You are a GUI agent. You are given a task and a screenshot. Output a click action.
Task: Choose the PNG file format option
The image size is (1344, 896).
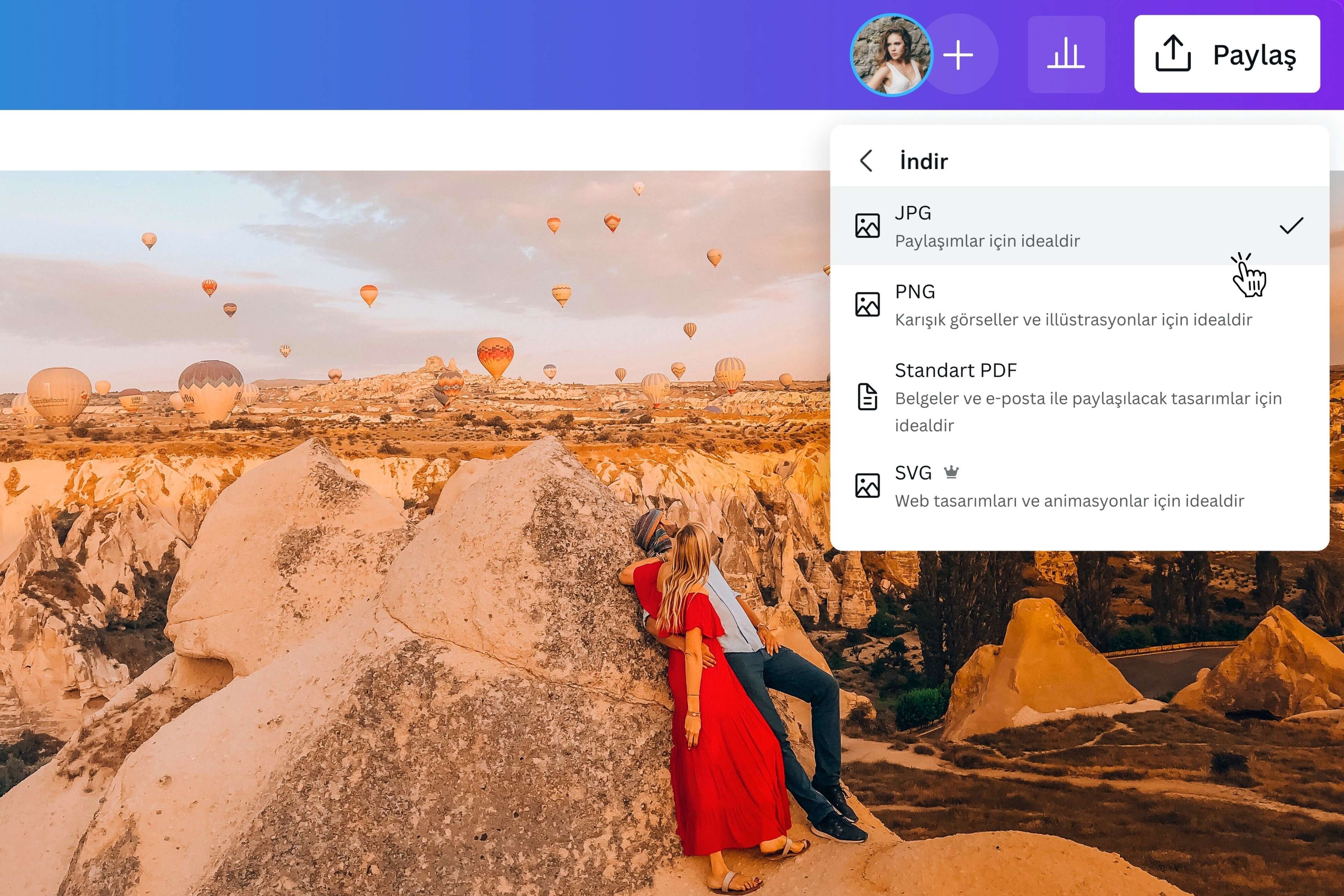(1079, 305)
